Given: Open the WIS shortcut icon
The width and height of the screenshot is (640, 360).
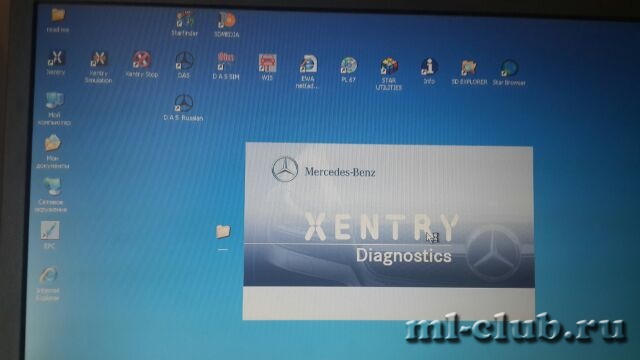Looking at the screenshot, I should pos(267,67).
